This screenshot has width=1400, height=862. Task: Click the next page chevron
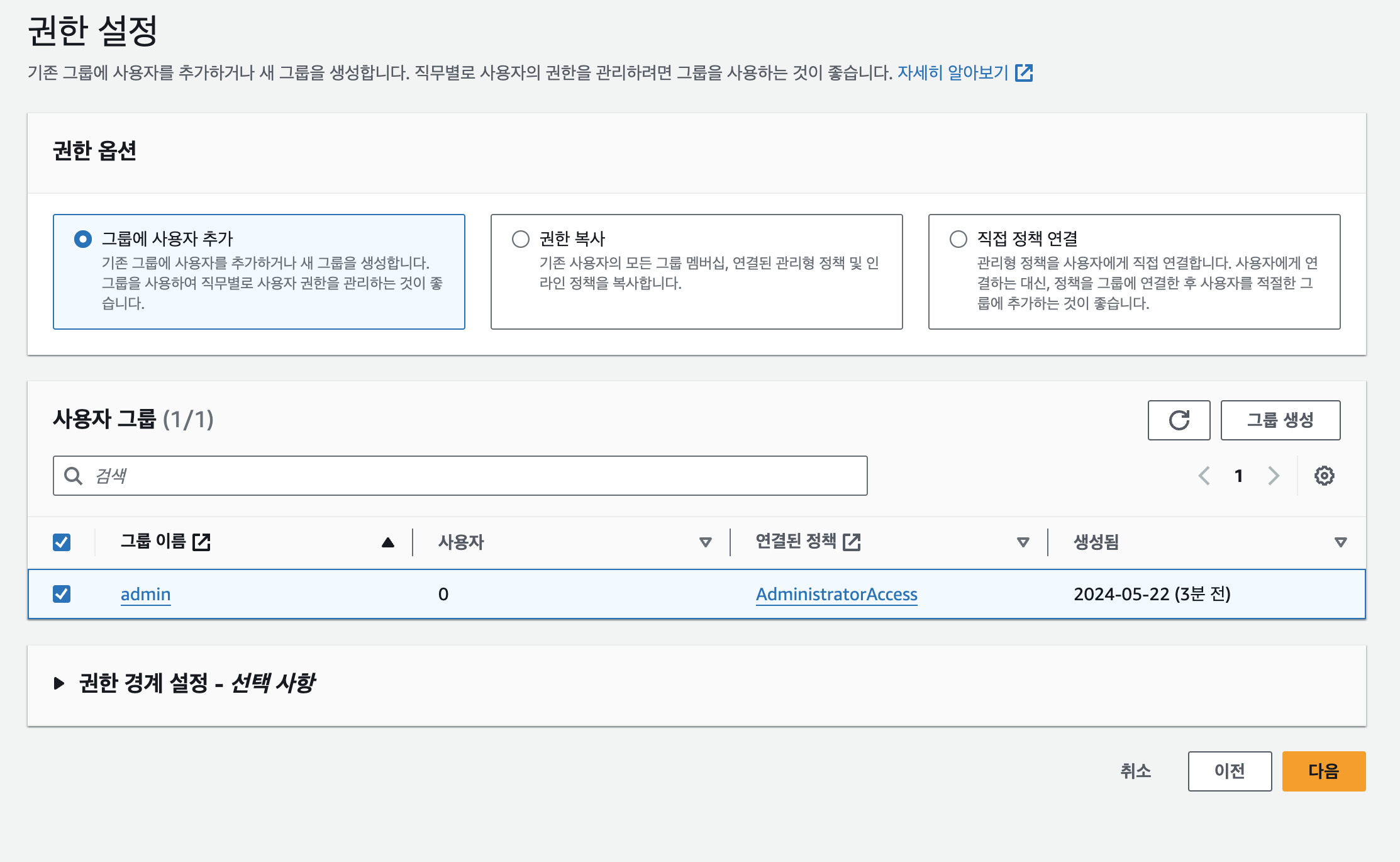(1274, 476)
